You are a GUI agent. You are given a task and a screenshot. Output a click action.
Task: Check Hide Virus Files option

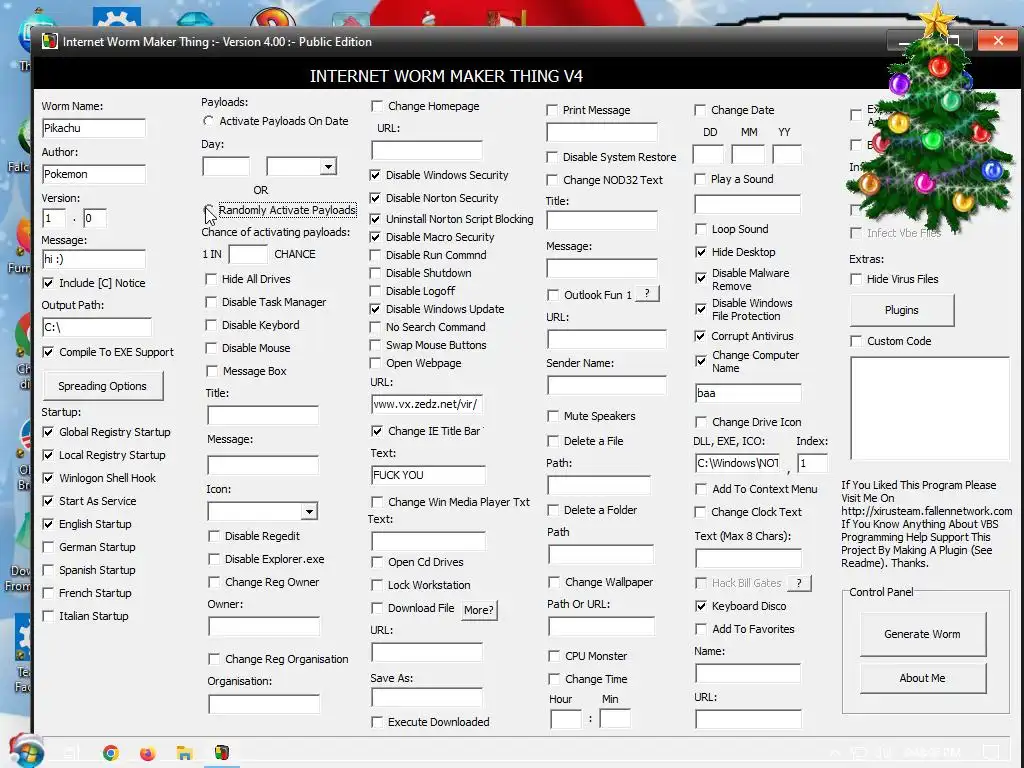click(x=856, y=279)
